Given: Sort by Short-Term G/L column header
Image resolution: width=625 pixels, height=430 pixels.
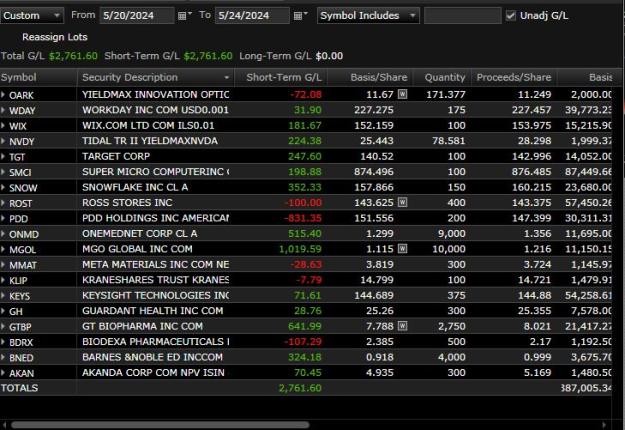Looking at the screenshot, I should [x=284, y=77].
